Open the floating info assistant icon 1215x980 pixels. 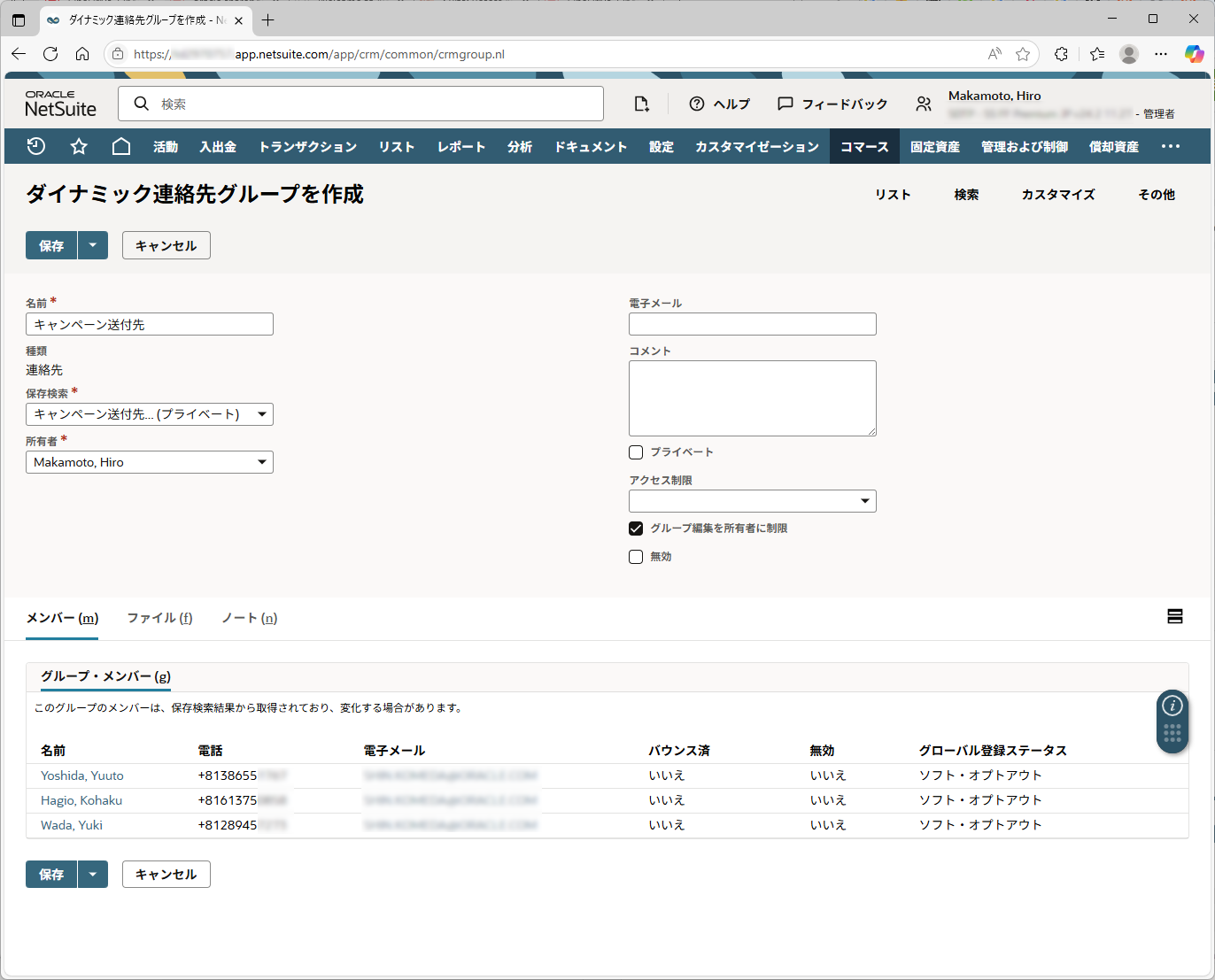tap(1172, 706)
